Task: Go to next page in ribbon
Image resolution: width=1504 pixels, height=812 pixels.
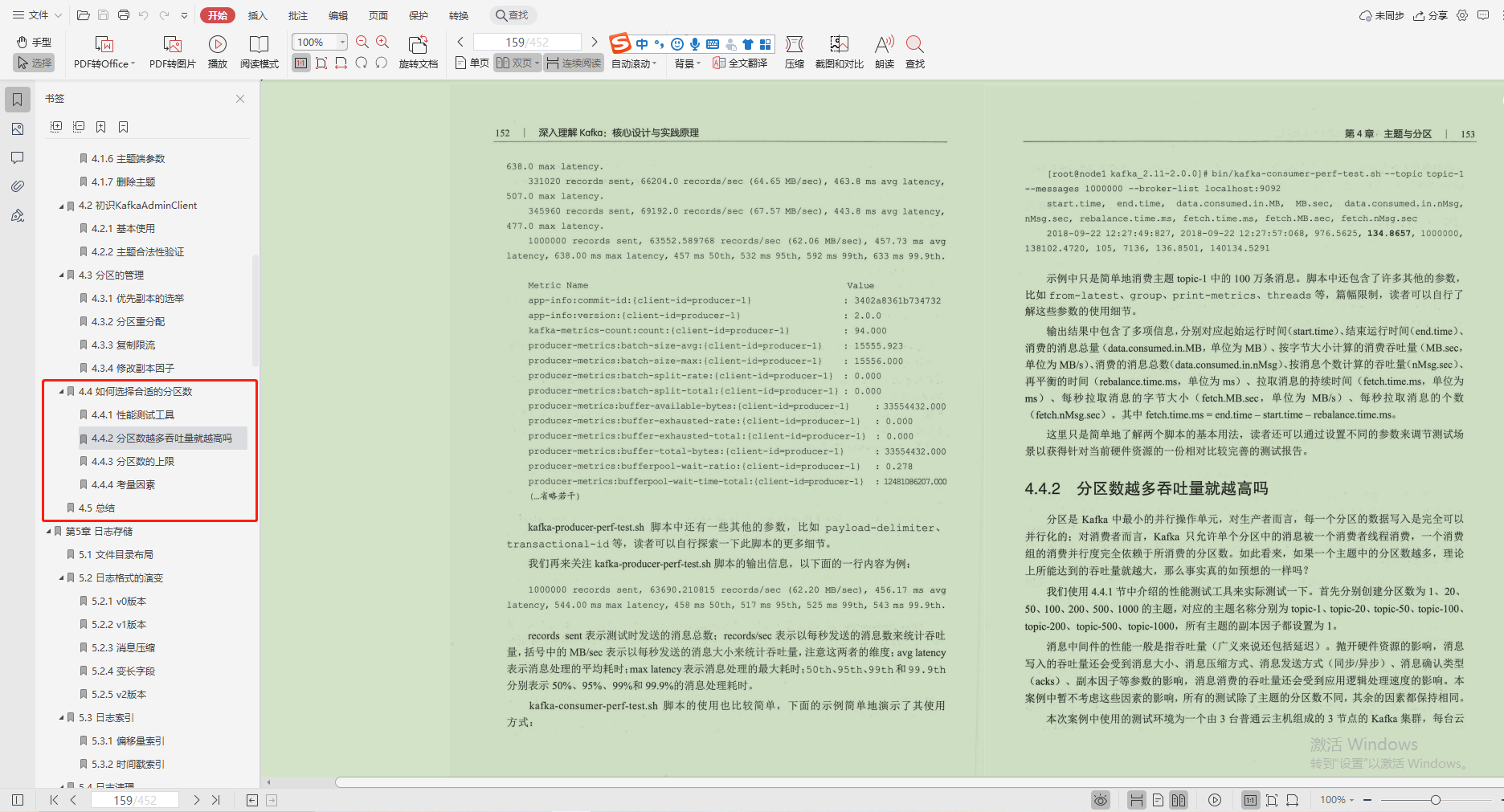Action: pyautogui.click(x=595, y=42)
